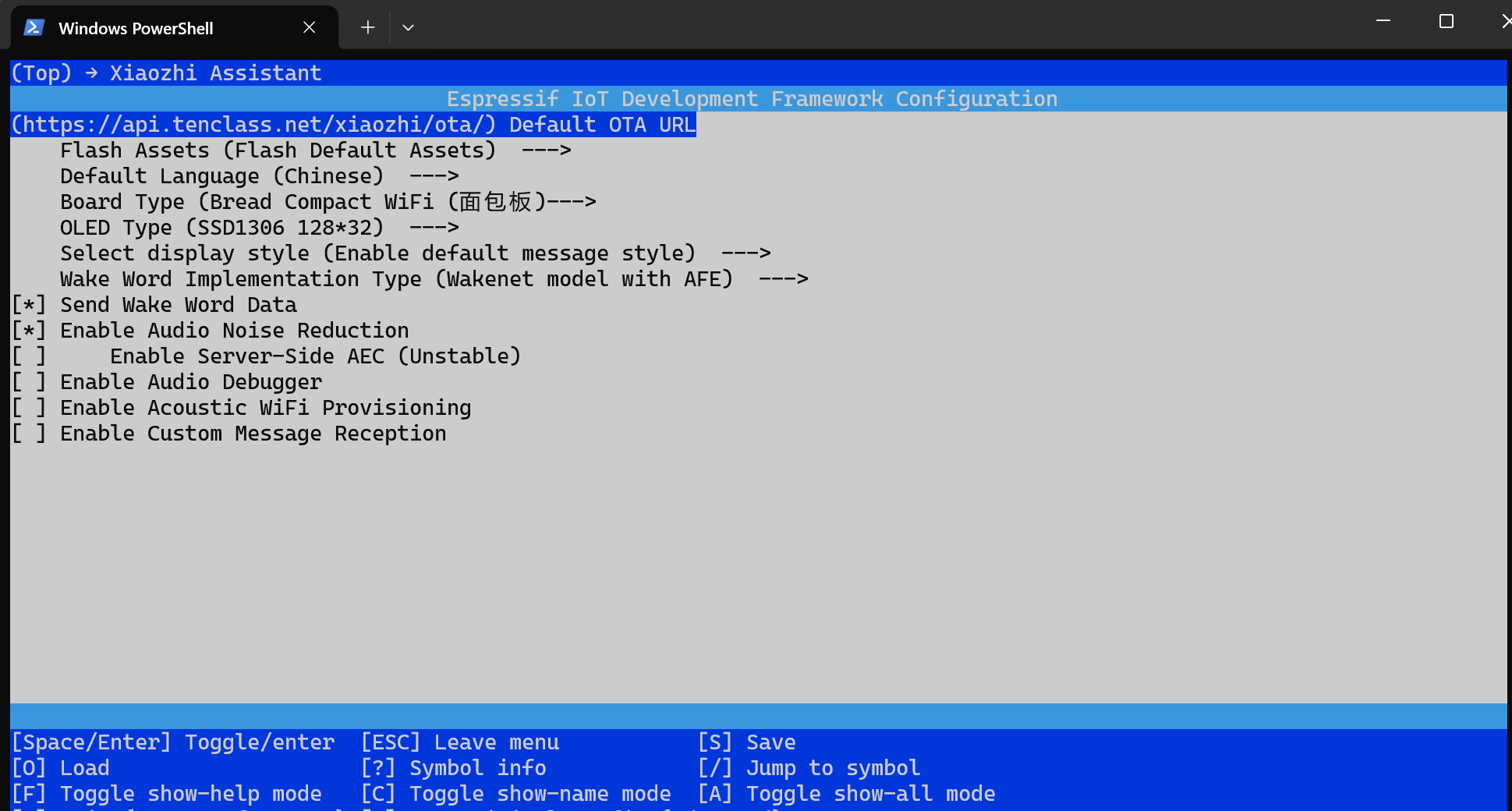Open the terminal profile dropdown chevron
1512x811 pixels.
click(x=408, y=27)
